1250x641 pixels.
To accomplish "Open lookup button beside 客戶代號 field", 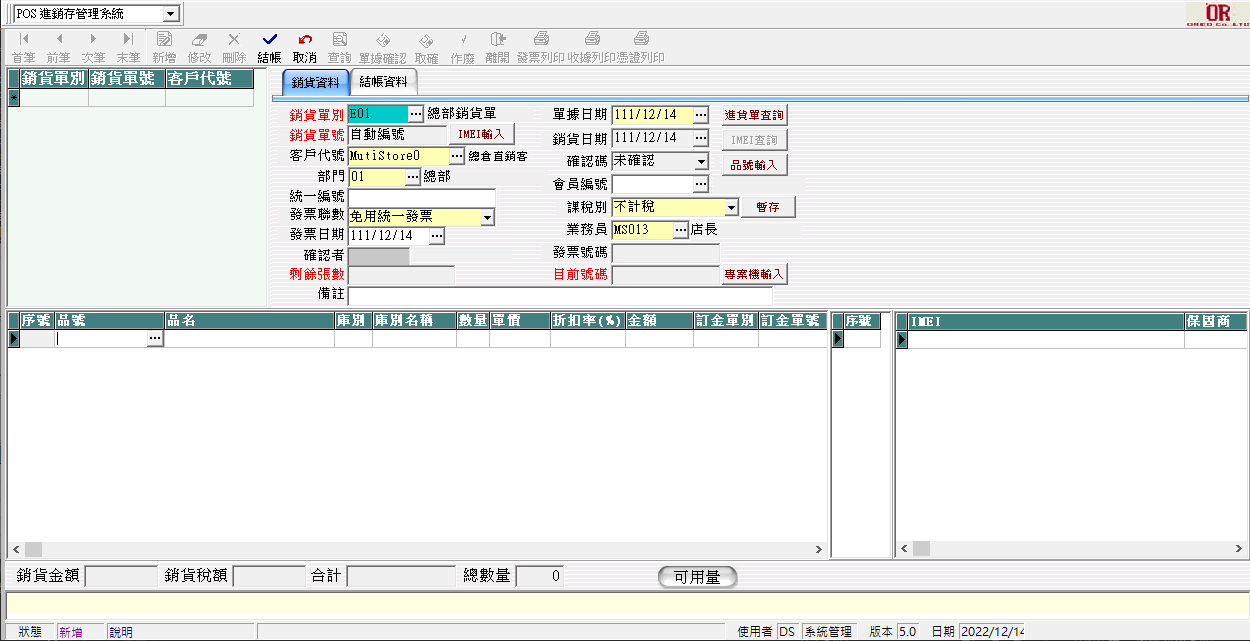I will tap(457, 156).
